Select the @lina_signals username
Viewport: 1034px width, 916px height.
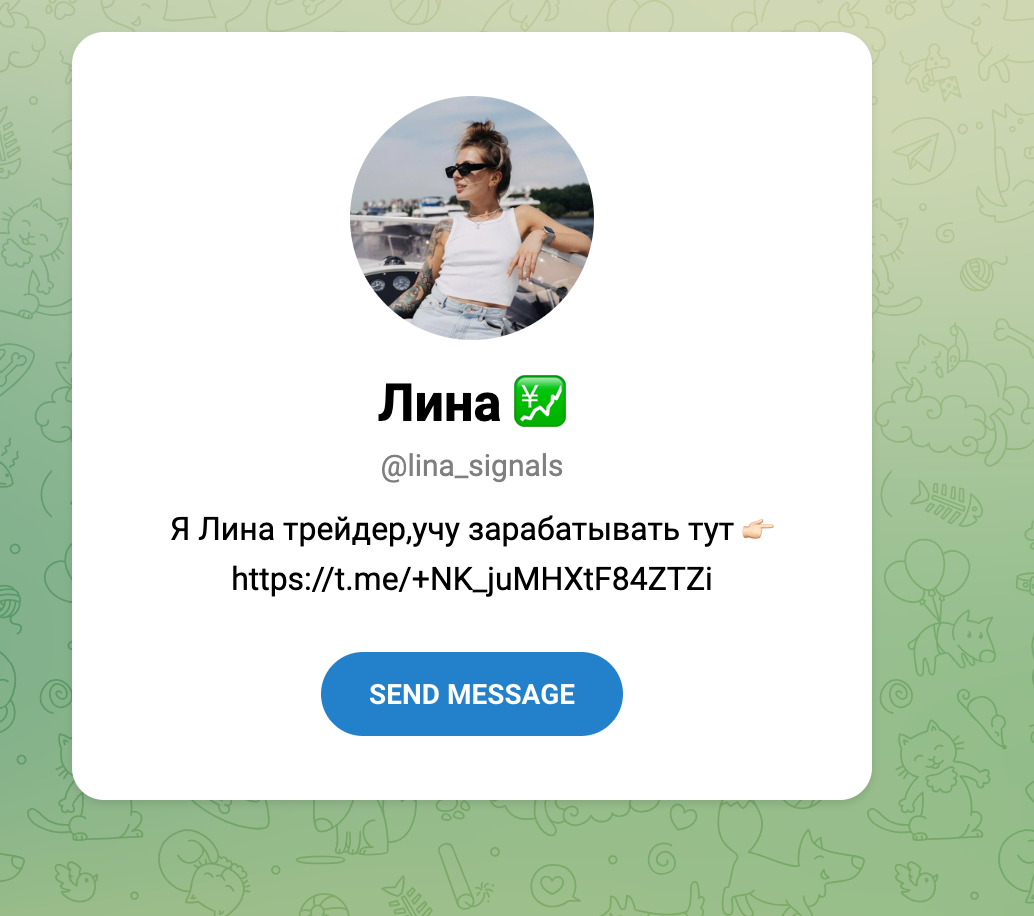471,466
